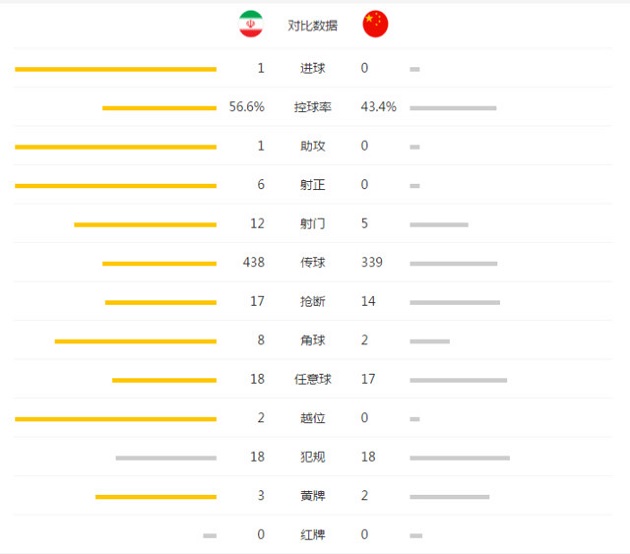The width and height of the screenshot is (630, 554).
Task: Select the 任意球 row label
Action: coord(313,379)
